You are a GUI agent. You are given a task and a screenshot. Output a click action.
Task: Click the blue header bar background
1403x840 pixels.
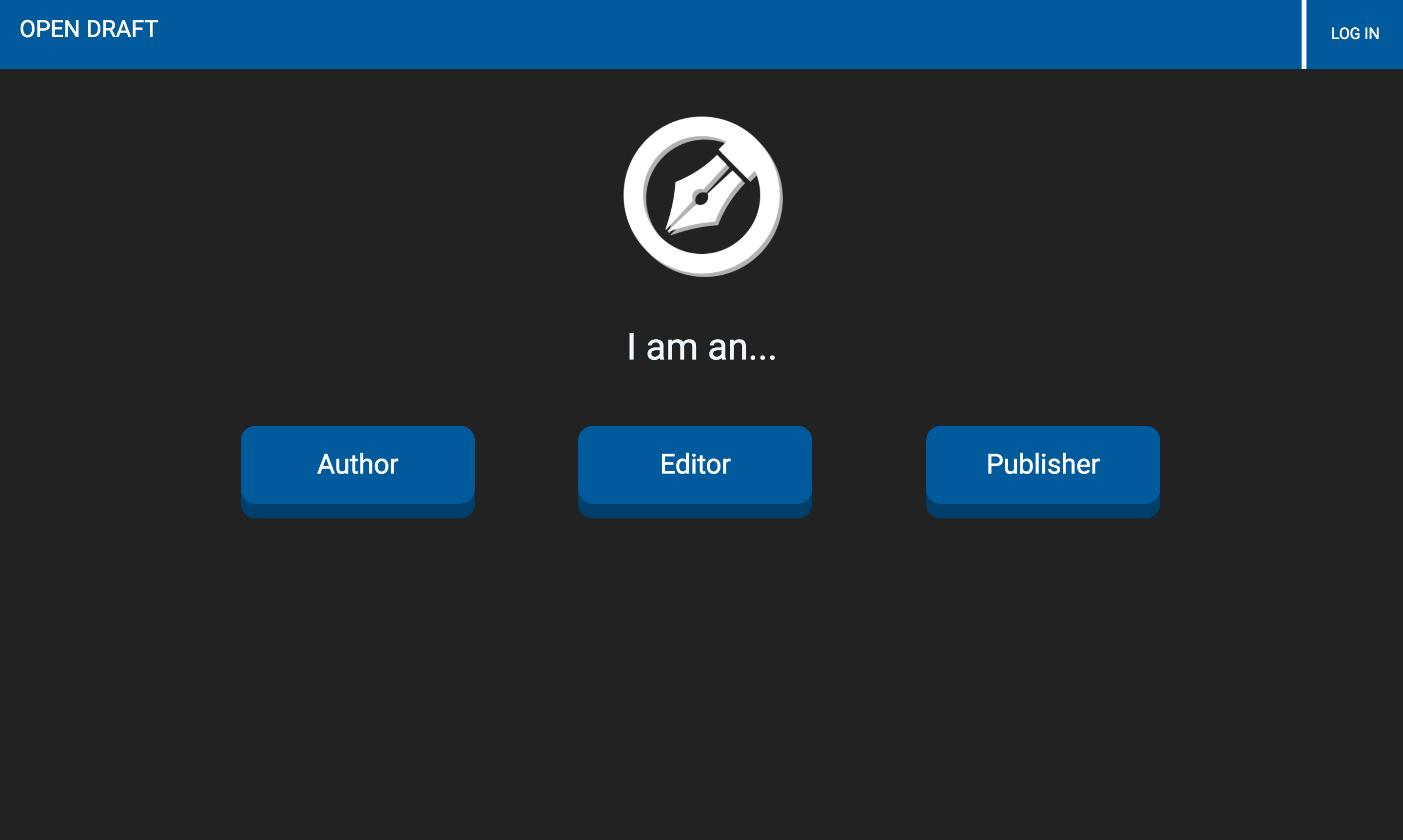(680, 35)
